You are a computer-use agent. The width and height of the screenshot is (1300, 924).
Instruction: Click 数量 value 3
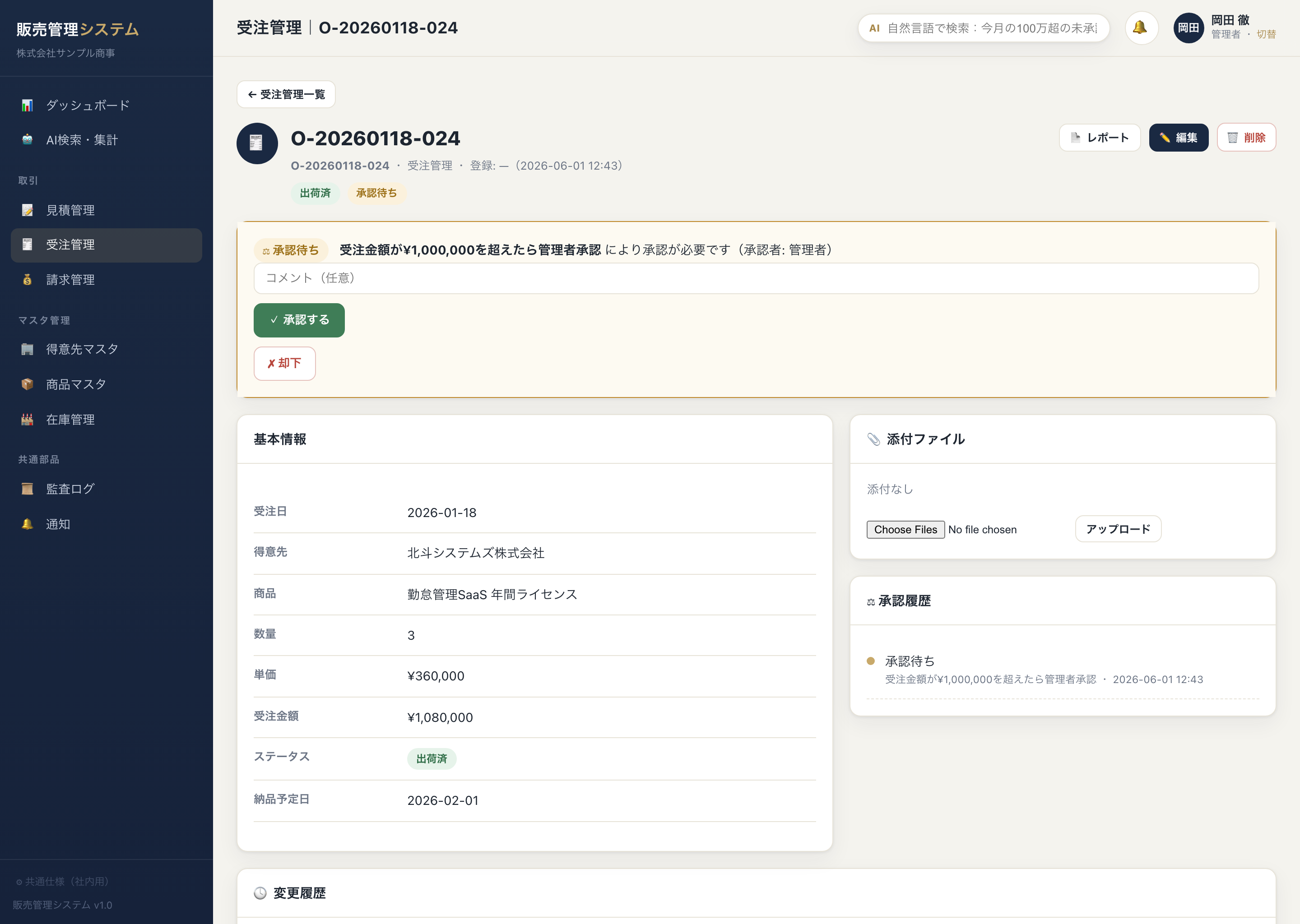tap(411, 636)
